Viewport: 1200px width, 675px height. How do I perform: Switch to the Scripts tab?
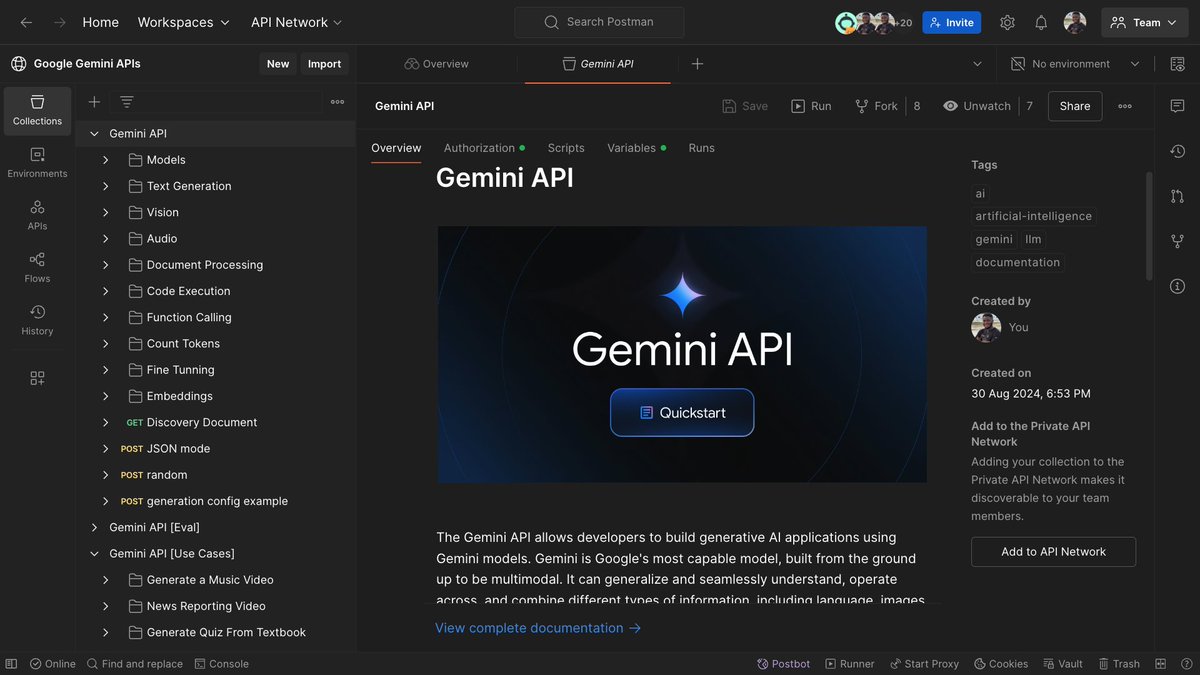pyautogui.click(x=566, y=148)
